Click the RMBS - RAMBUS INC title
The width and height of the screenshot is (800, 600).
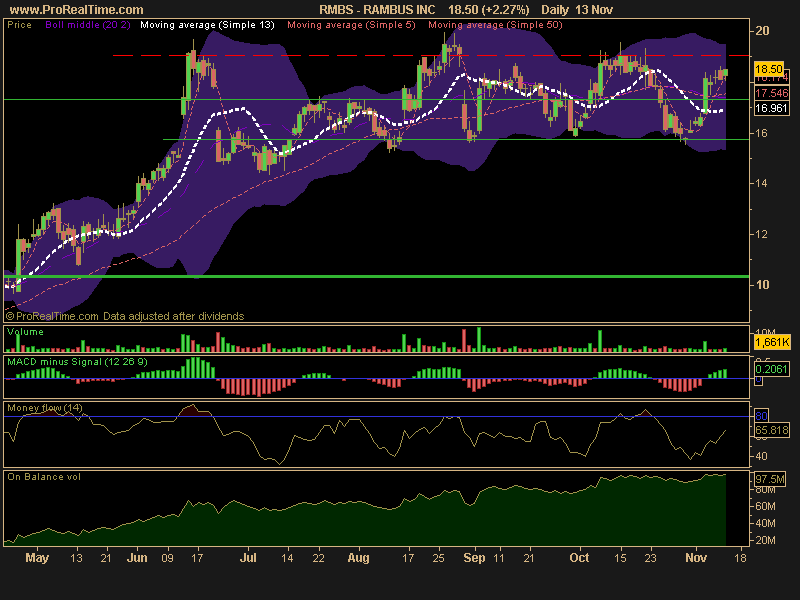pos(377,10)
